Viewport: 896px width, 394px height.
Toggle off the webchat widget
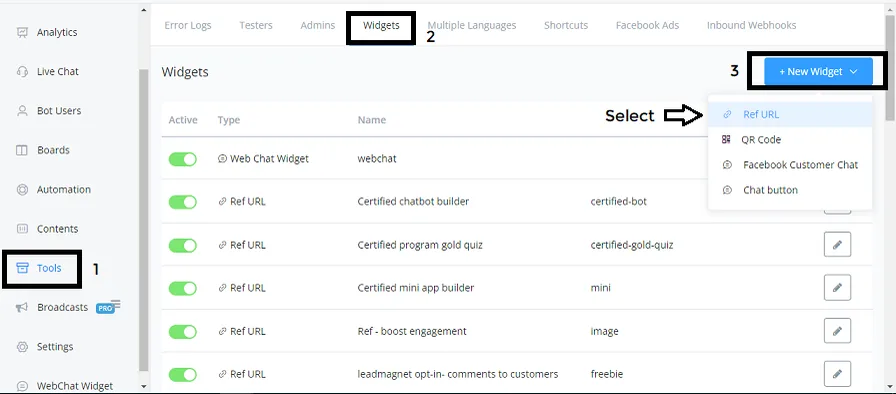[x=182, y=159]
